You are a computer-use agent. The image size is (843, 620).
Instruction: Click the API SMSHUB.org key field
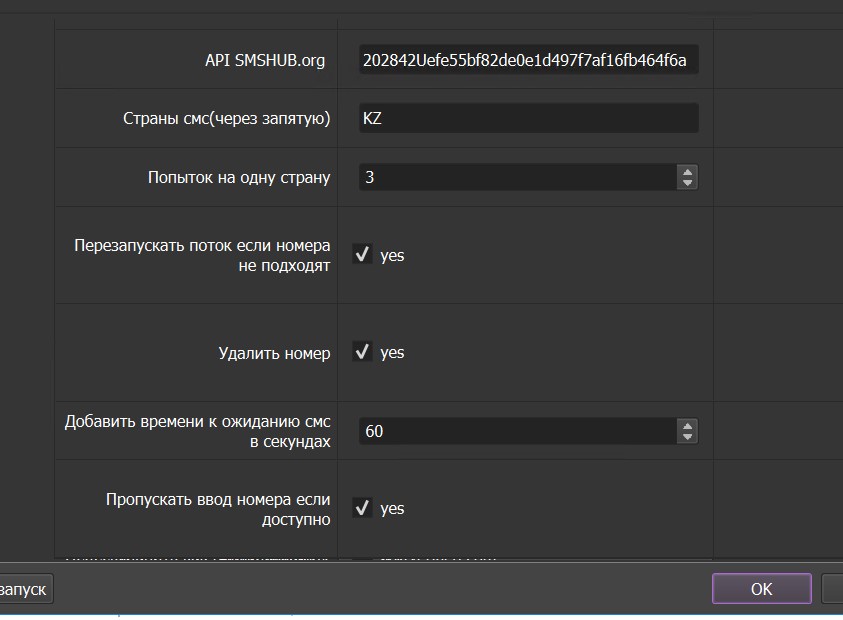click(528, 60)
